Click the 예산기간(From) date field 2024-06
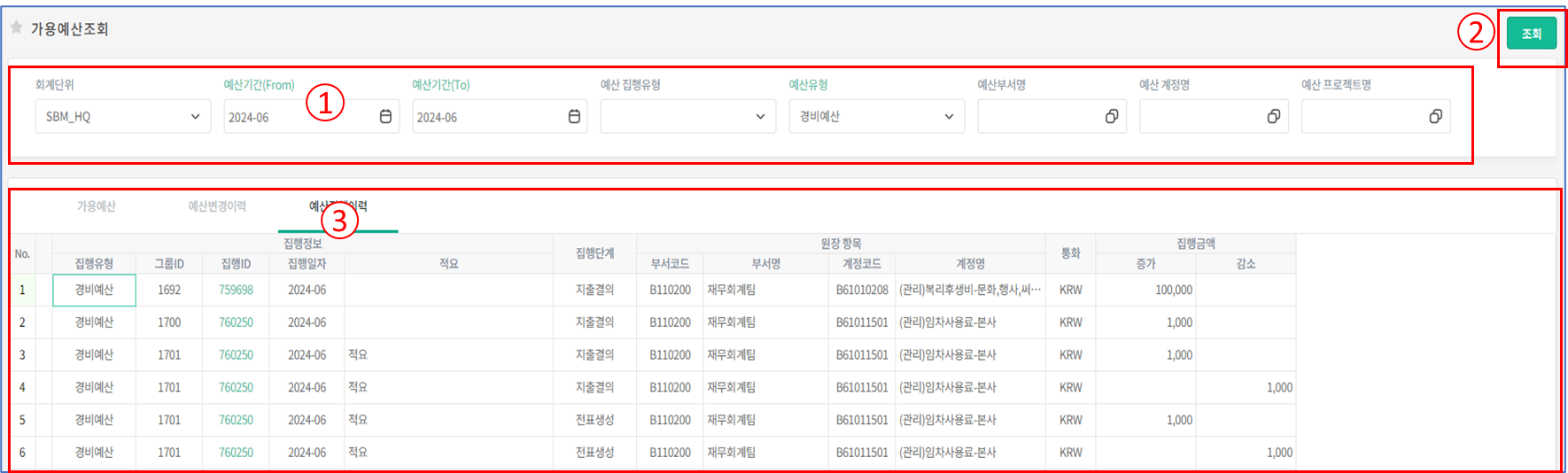The height and width of the screenshot is (473, 1568). 297,117
